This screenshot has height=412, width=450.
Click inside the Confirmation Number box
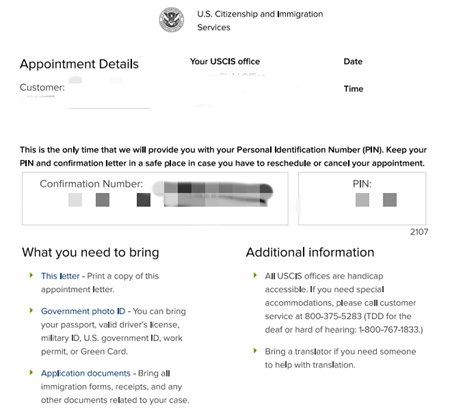155,198
